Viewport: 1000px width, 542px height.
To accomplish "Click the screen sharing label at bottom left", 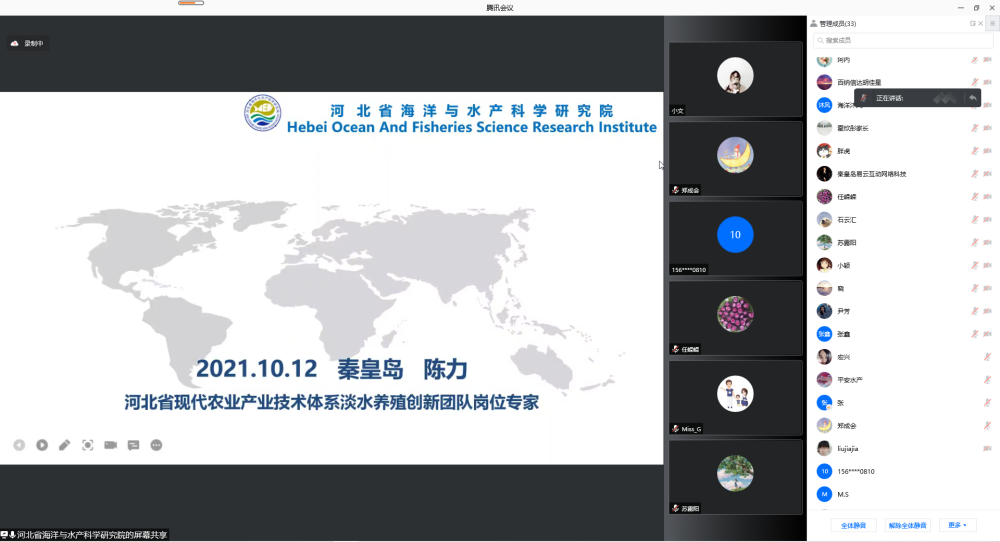I will tap(85, 535).
